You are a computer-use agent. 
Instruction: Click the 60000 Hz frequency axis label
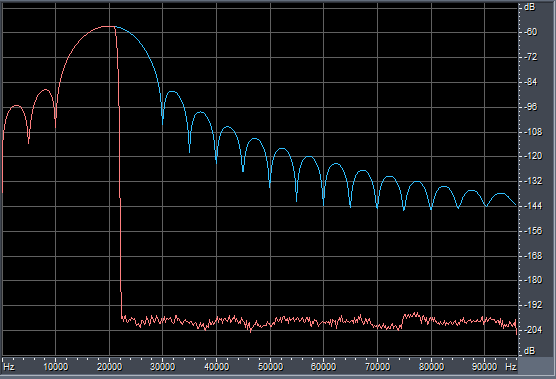coord(323,367)
